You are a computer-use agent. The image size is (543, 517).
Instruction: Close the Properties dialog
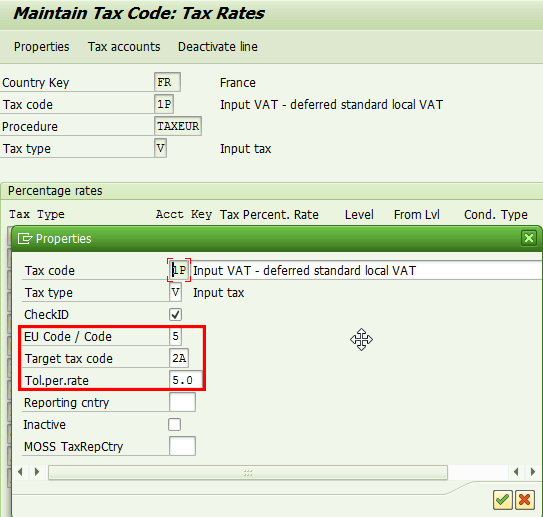[529, 238]
